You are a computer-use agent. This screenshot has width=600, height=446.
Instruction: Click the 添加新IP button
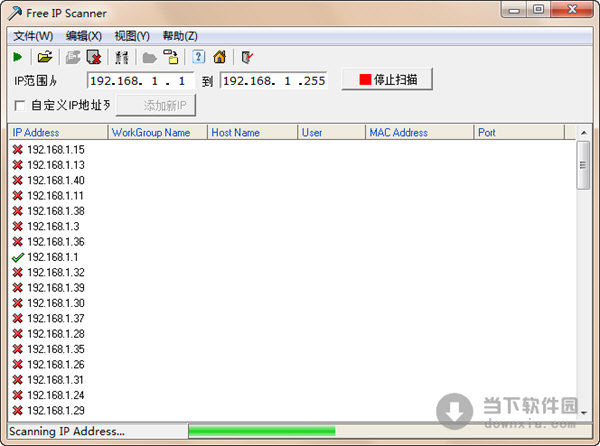(156, 106)
